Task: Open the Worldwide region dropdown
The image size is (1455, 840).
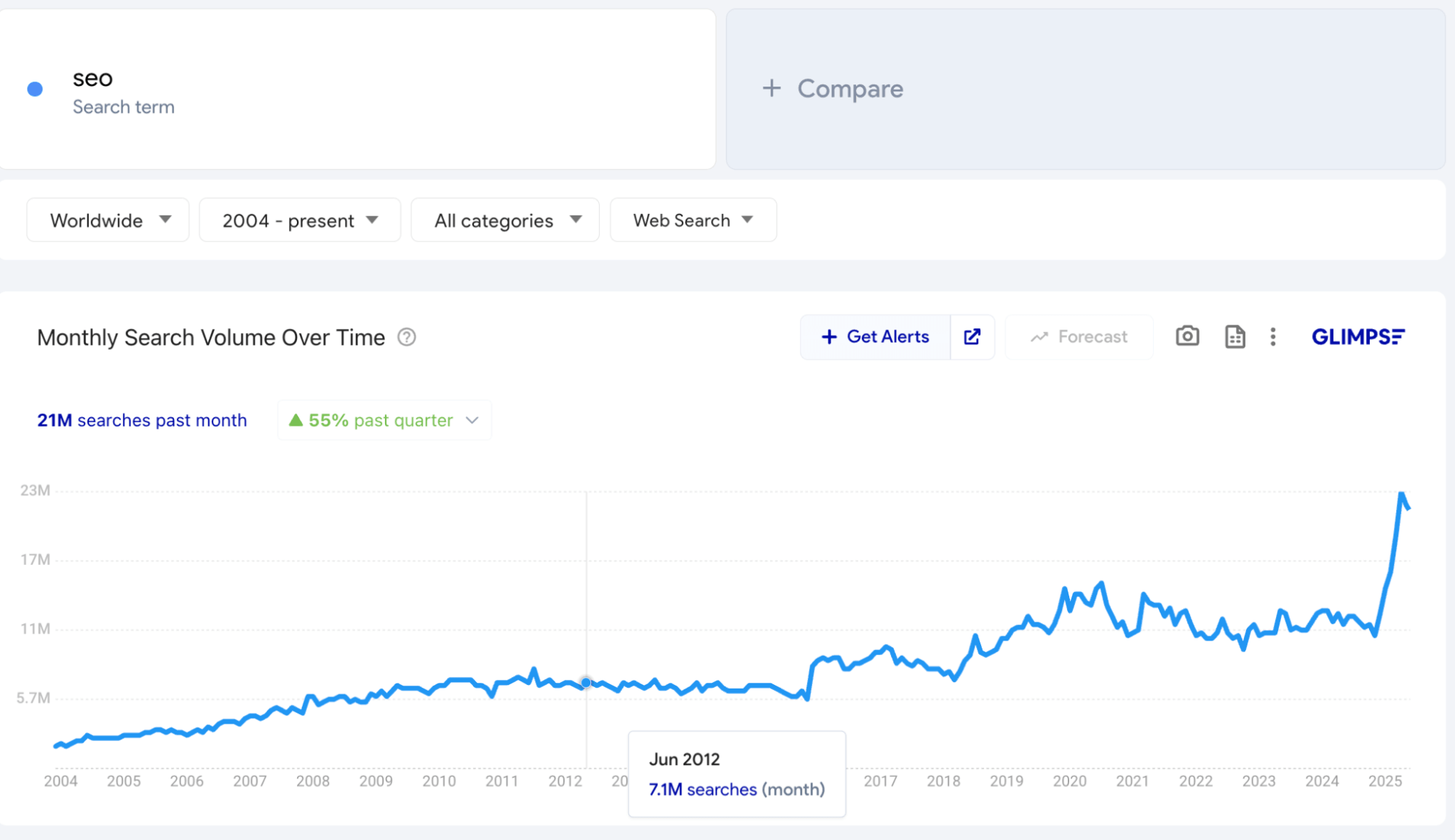Action: click(x=108, y=220)
